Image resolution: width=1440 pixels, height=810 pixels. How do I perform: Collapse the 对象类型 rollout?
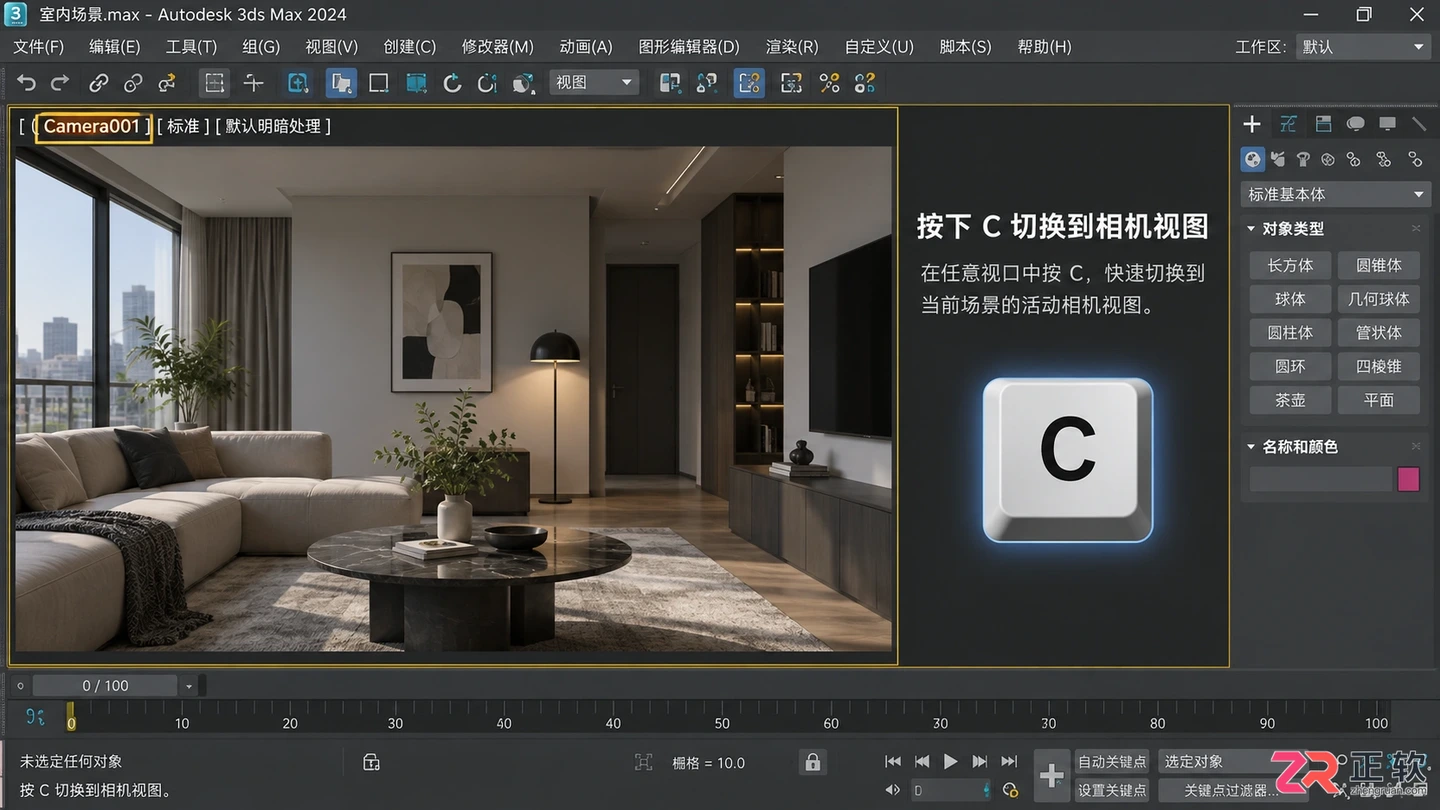pyautogui.click(x=1251, y=228)
